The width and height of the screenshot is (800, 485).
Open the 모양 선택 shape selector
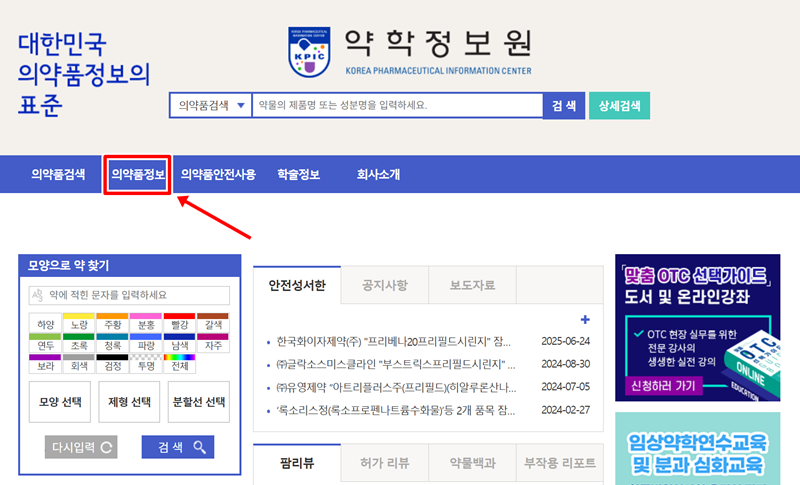[60, 402]
